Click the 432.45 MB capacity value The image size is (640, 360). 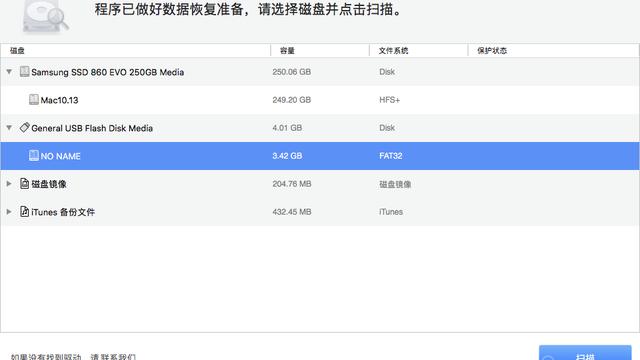click(x=292, y=212)
